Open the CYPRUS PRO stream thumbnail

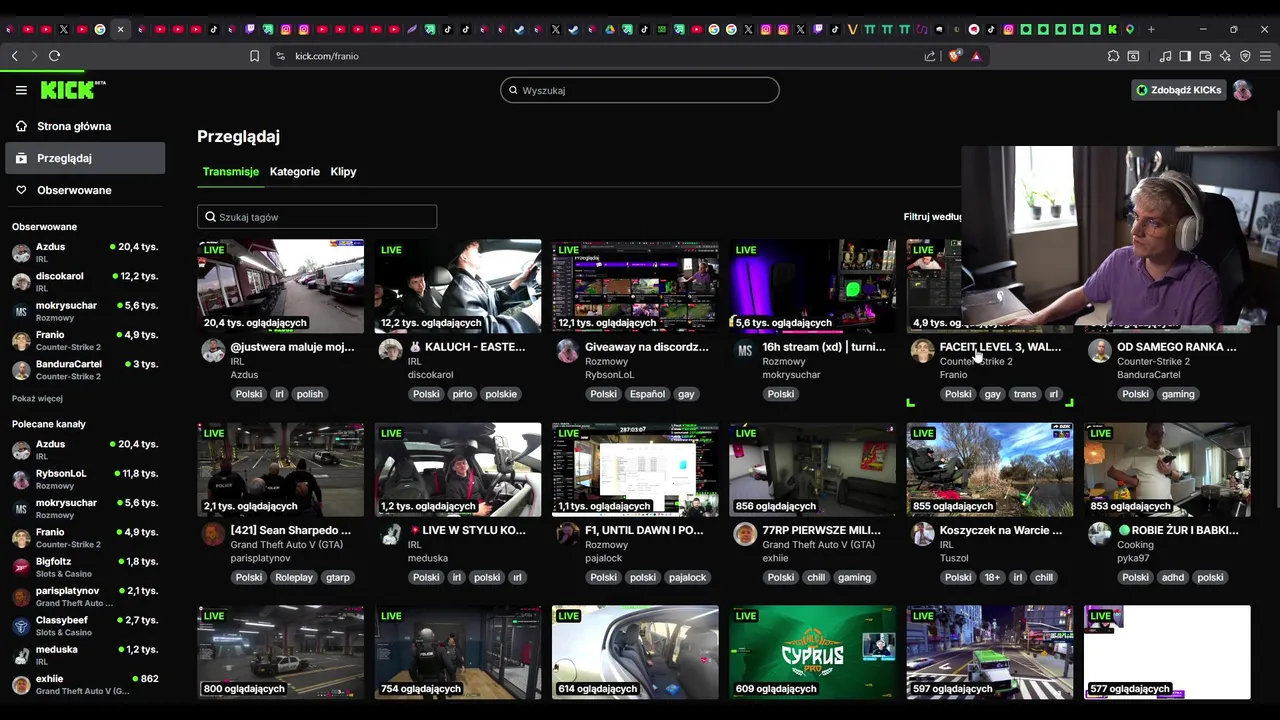(x=813, y=652)
